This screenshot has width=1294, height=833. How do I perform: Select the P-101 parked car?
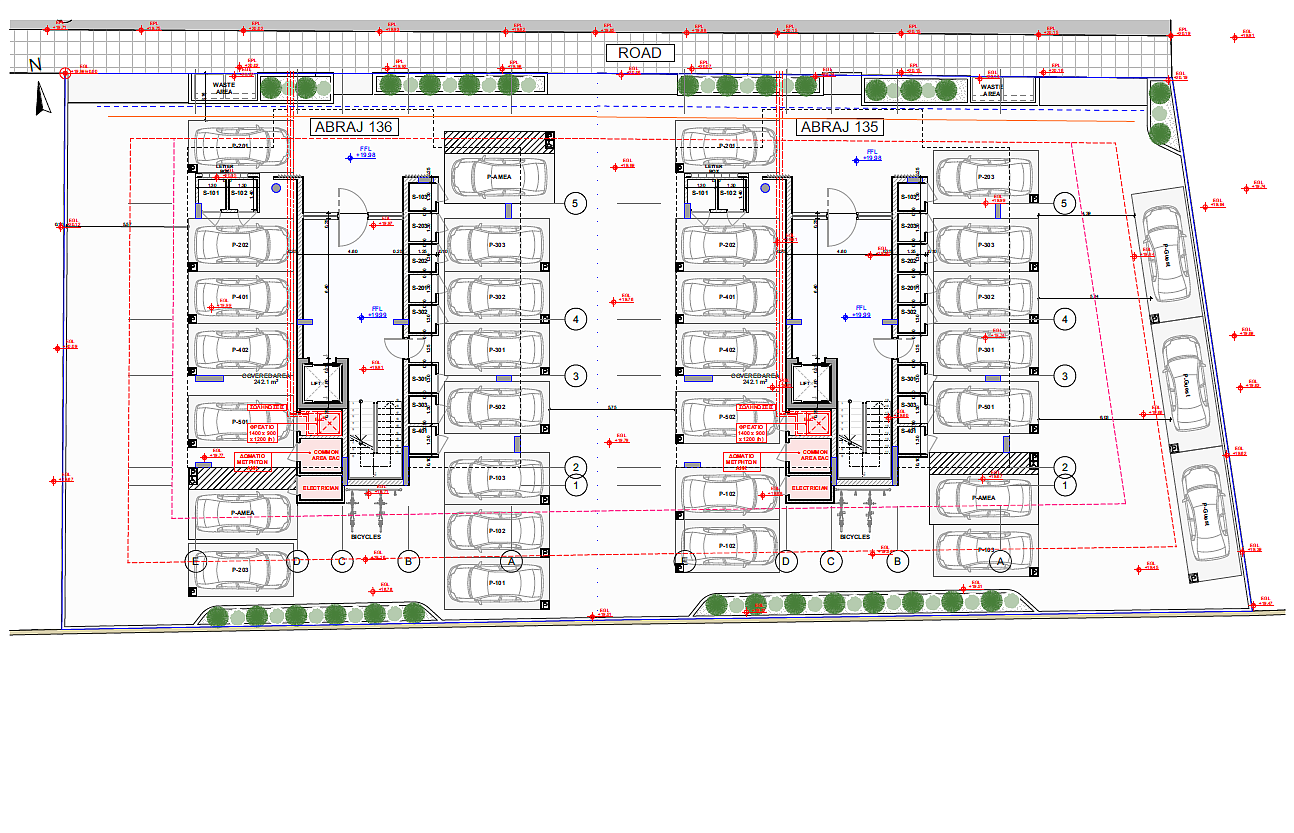point(496,582)
